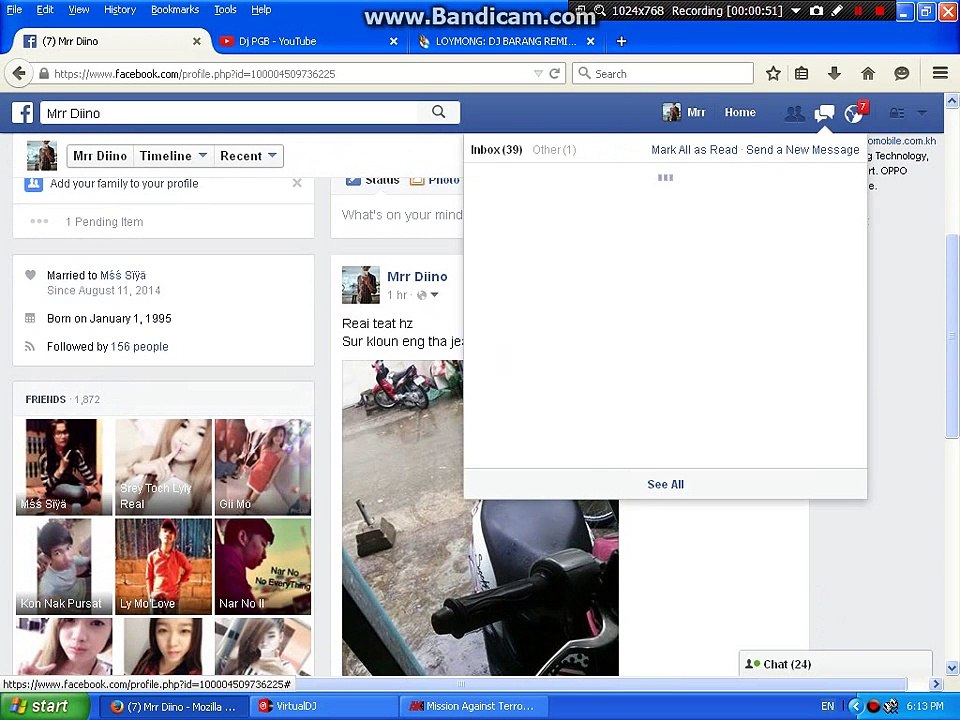Viewport: 960px width, 720px height.
Task: Switch to the Dj PGB YouTube tab
Action: click(309, 41)
